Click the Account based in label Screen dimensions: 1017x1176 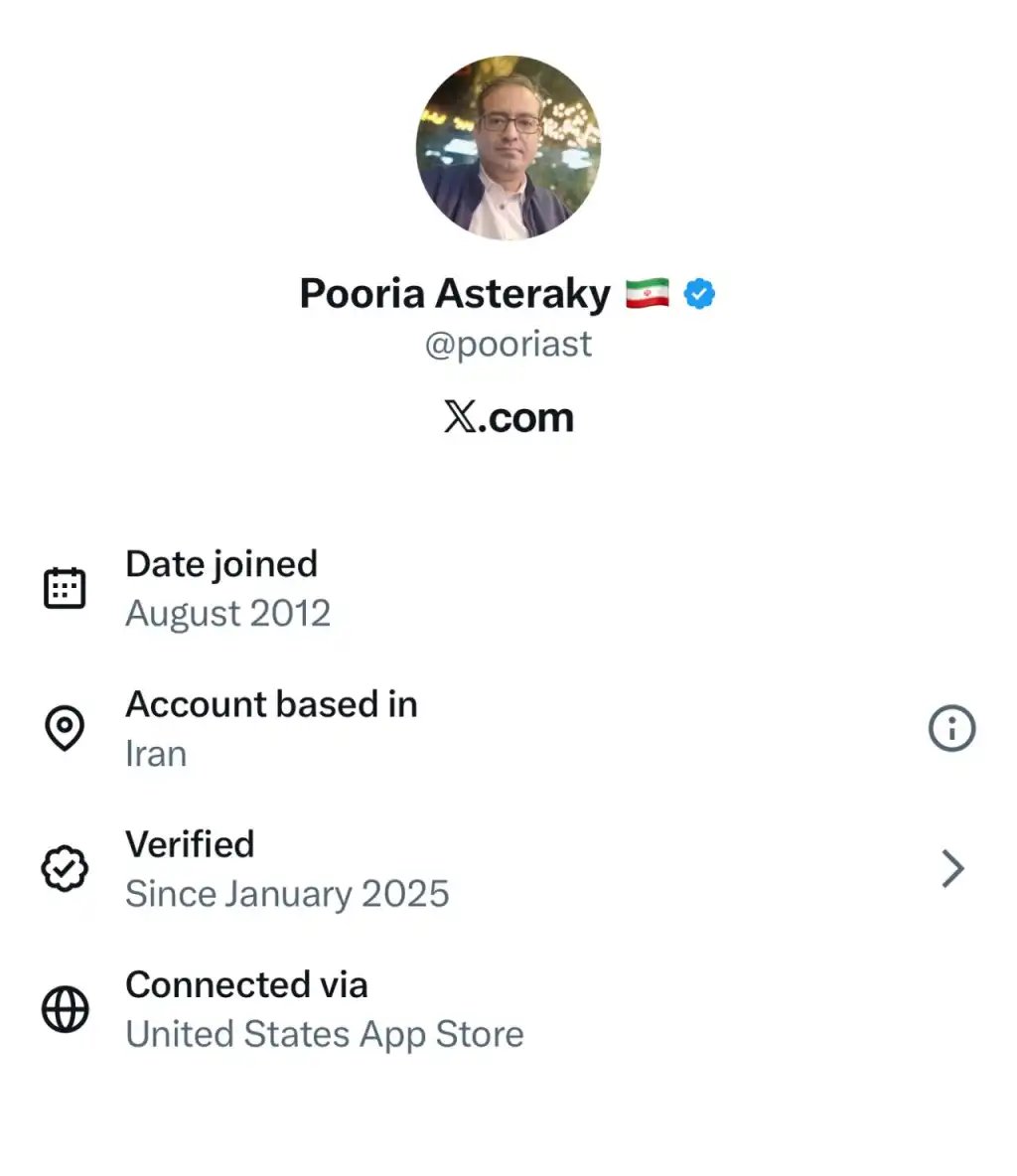[271, 704]
